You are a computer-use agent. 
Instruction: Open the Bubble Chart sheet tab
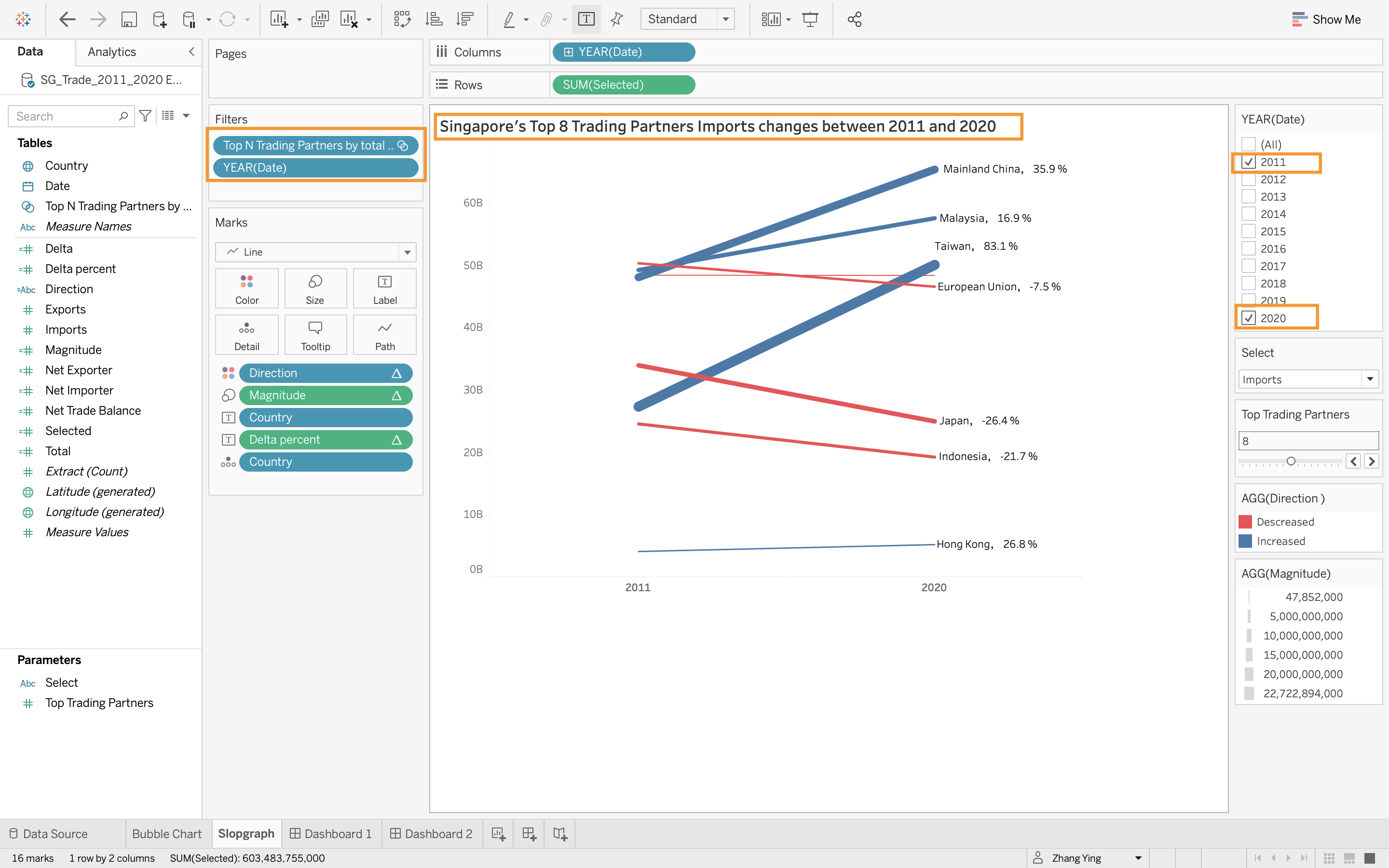coord(166,834)
